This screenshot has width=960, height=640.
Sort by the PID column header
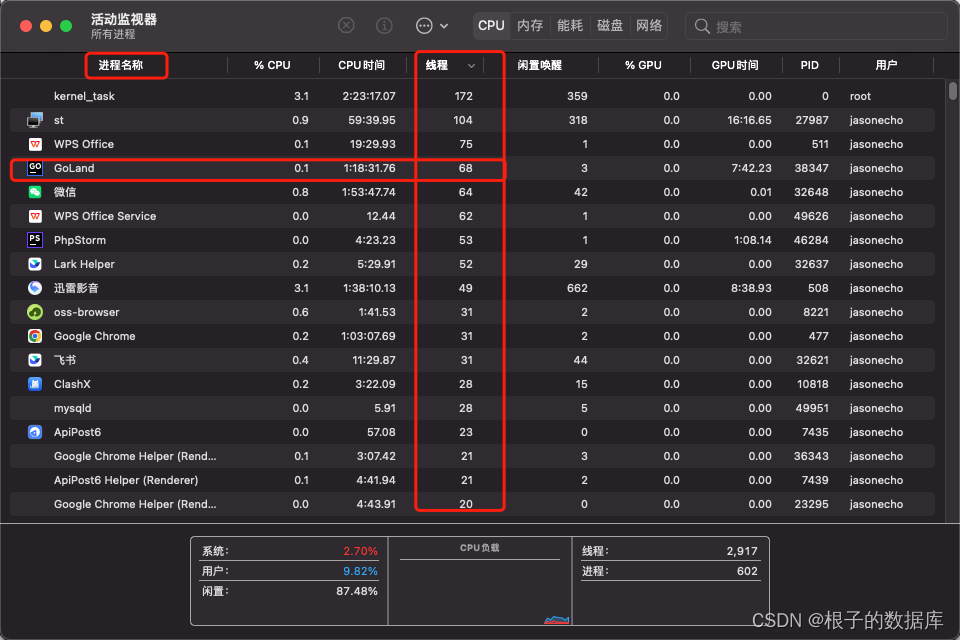tap(810, 65)
